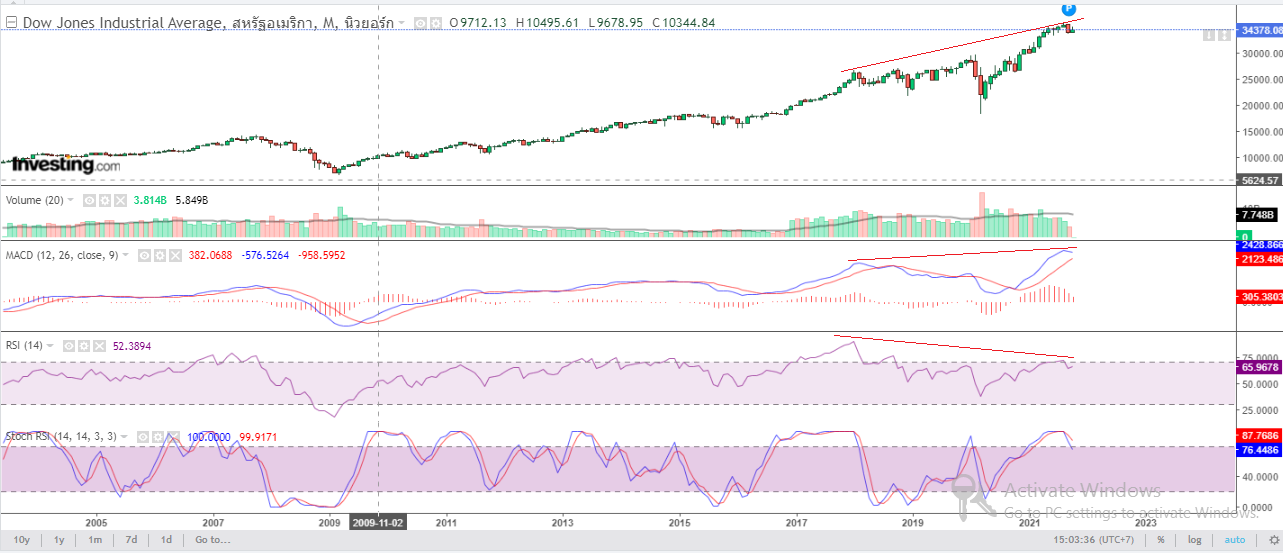
Task: Open the Go to... date dialog
Action: [x=213, y=540]
